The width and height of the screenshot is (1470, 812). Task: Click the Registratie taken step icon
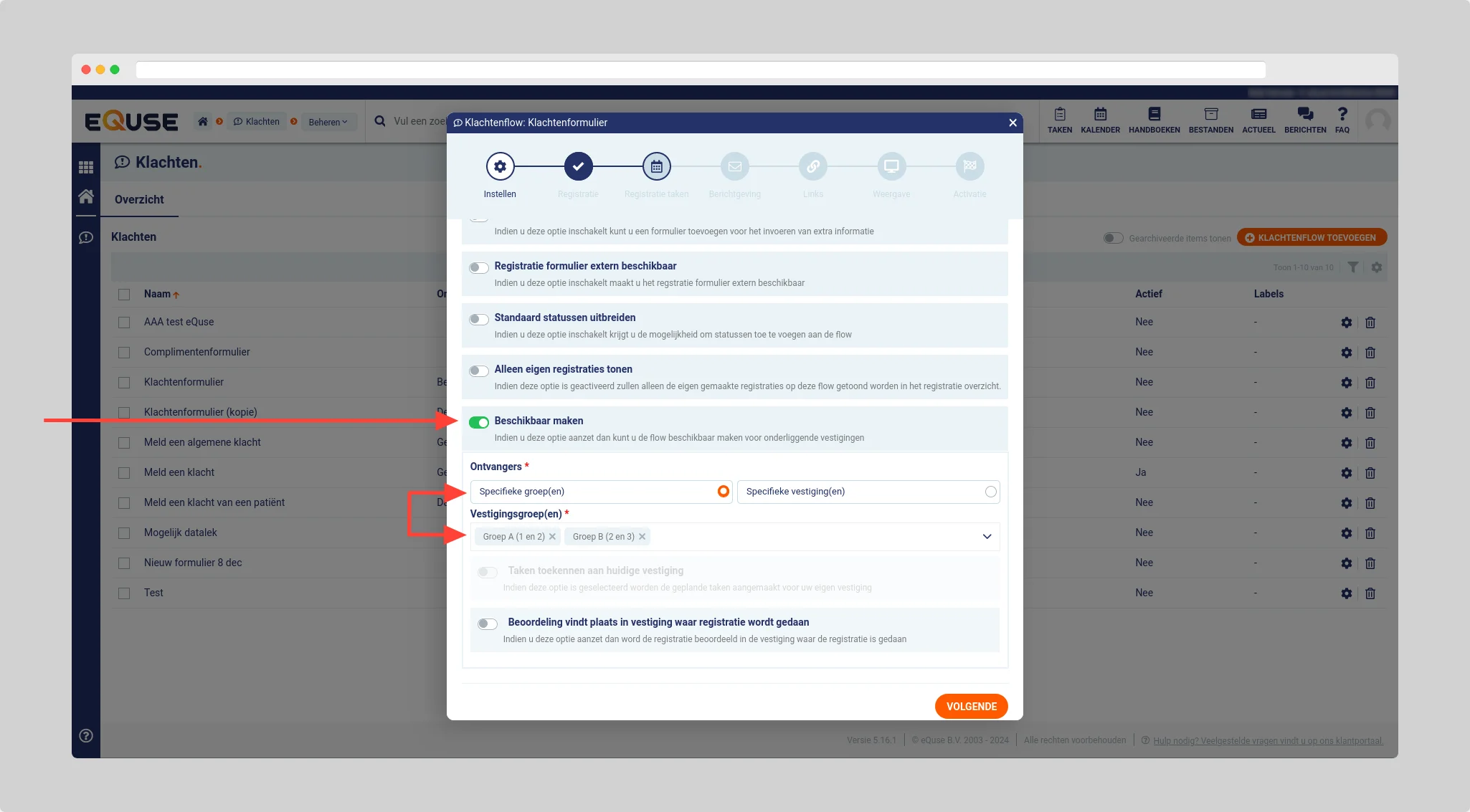pos(656,167)
